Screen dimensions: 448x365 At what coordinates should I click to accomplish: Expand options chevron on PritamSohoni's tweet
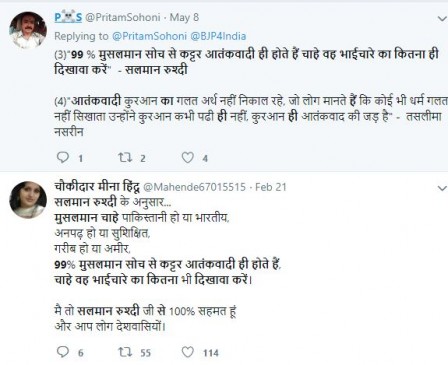(x=442, y=19)
